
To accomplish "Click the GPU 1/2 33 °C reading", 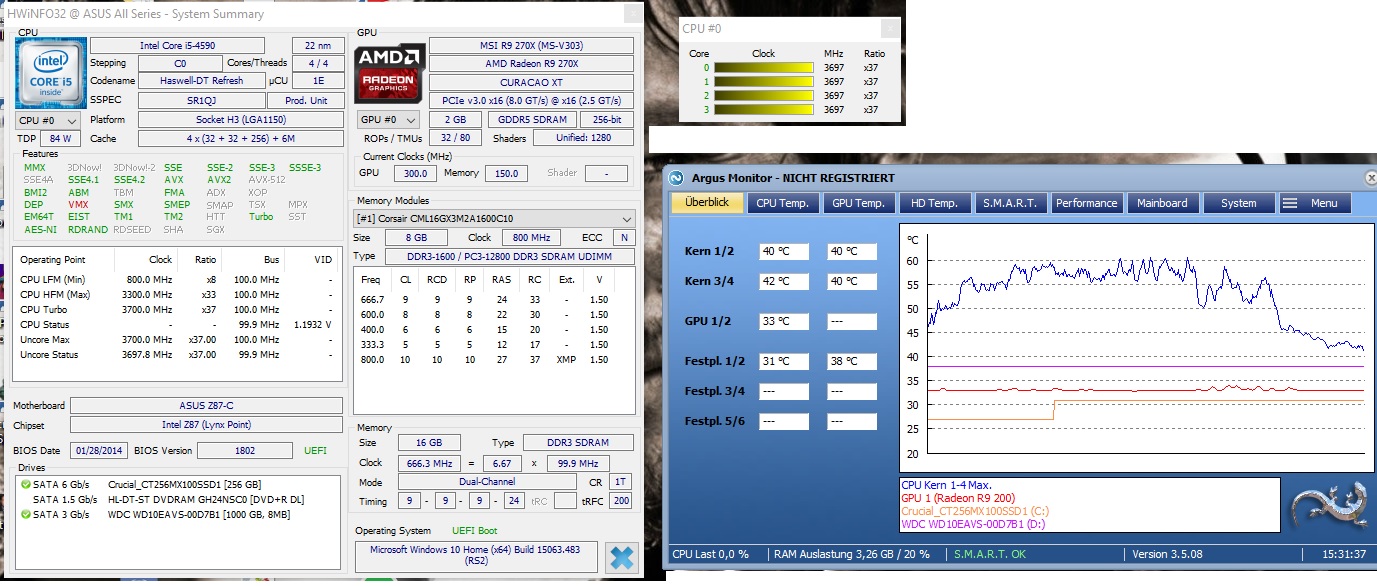I will click(783, 322).
